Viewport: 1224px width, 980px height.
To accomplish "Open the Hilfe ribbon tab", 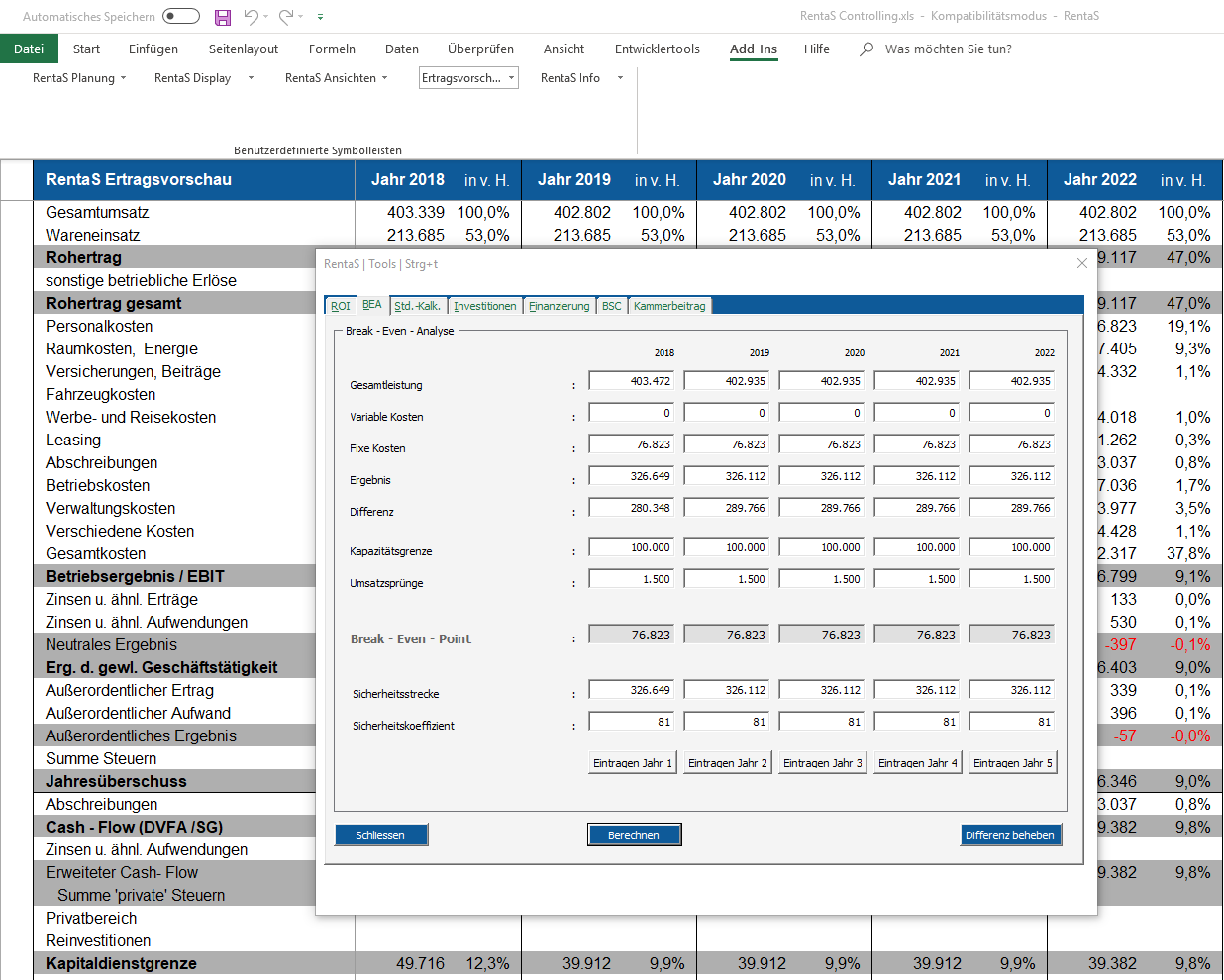I will tap(817, 49).
